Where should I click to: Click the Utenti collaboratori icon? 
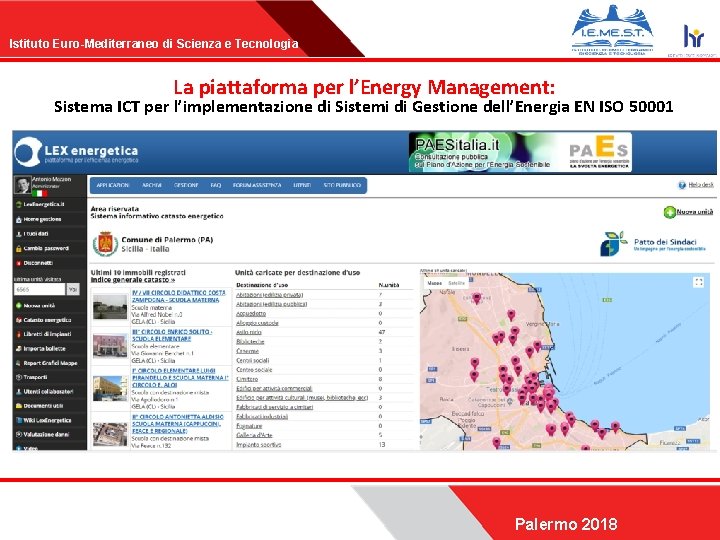[x=19, y=392]
